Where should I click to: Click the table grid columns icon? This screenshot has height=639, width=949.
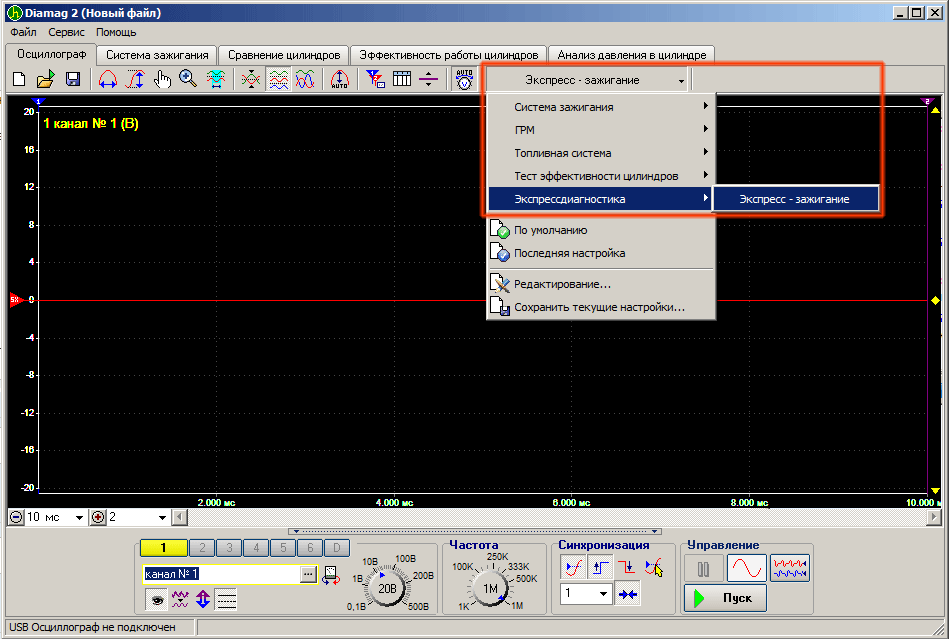(402, 79)
